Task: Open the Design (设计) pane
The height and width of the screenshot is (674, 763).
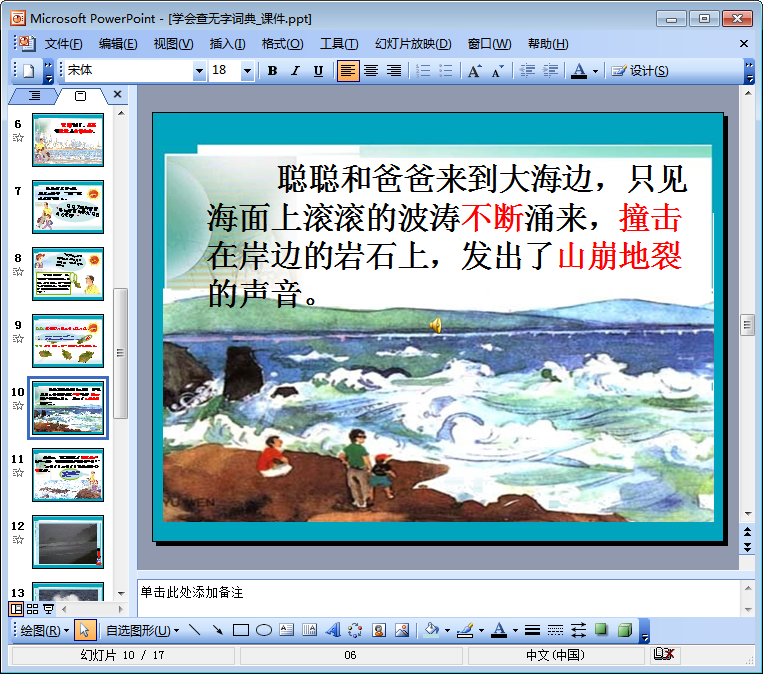Action: (x=640, y=71)
